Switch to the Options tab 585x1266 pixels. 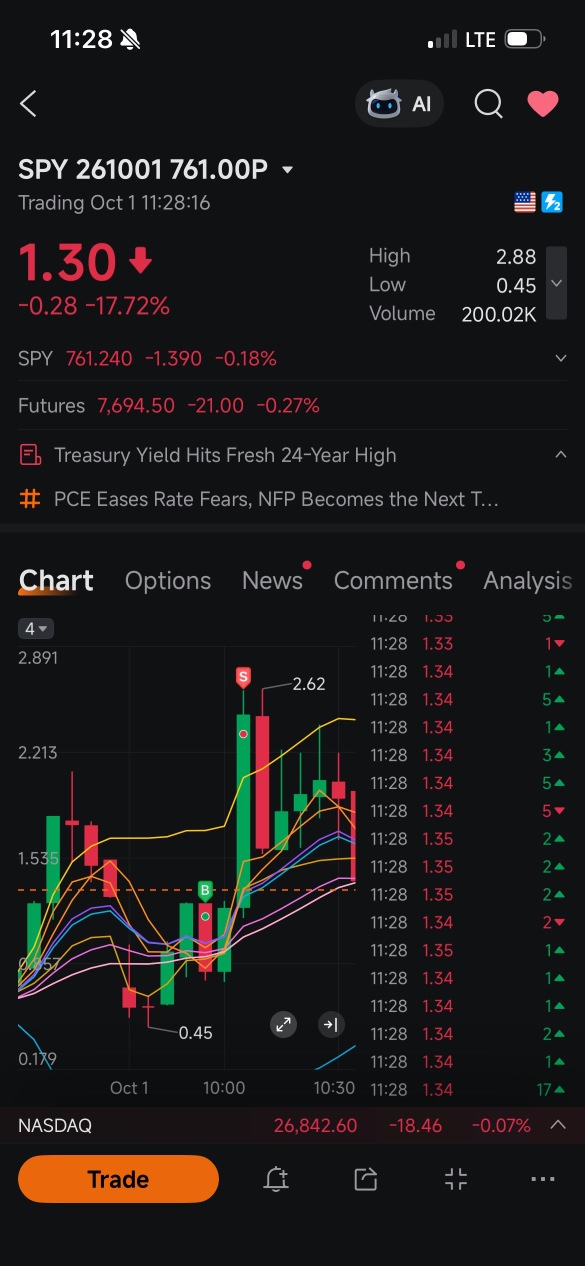coord(168,581)
